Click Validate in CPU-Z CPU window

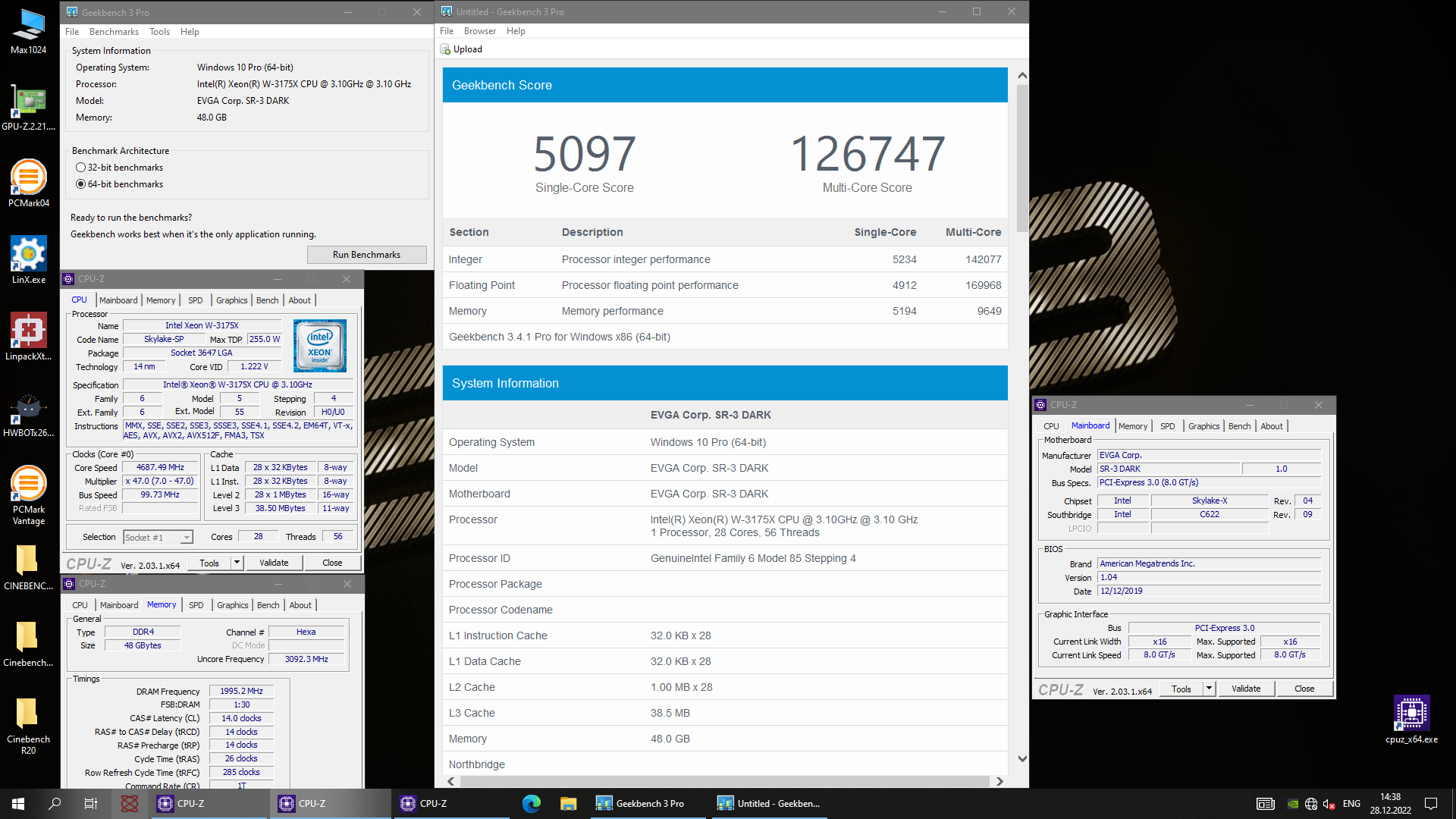(274, 563)
